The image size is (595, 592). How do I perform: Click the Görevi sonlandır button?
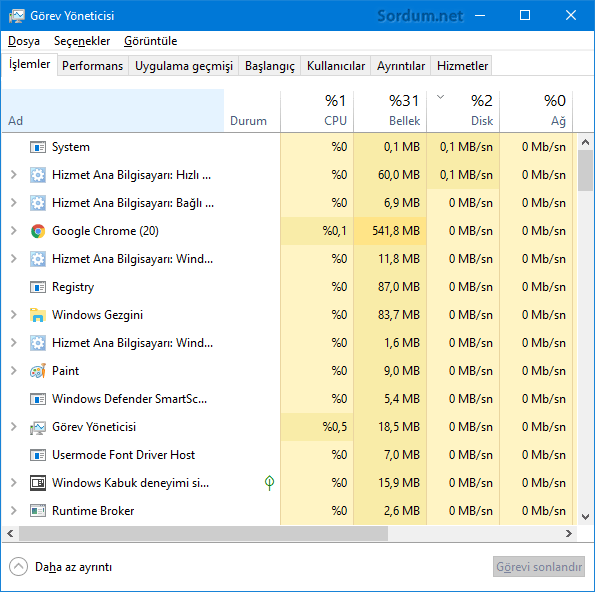pos(539,567)
